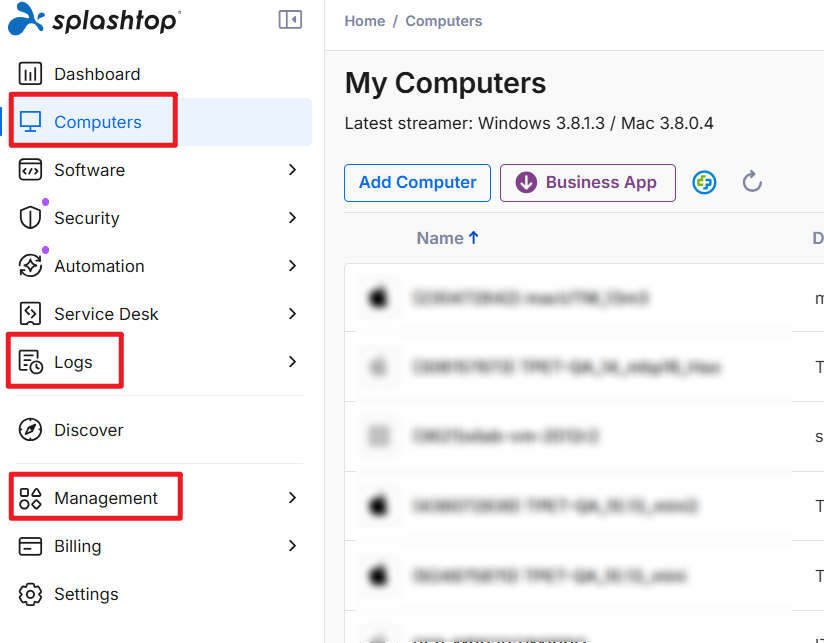Viewport: 824px width, 643px height.
Task: Click the Add Computer button
Action: (x=417, y=183)
